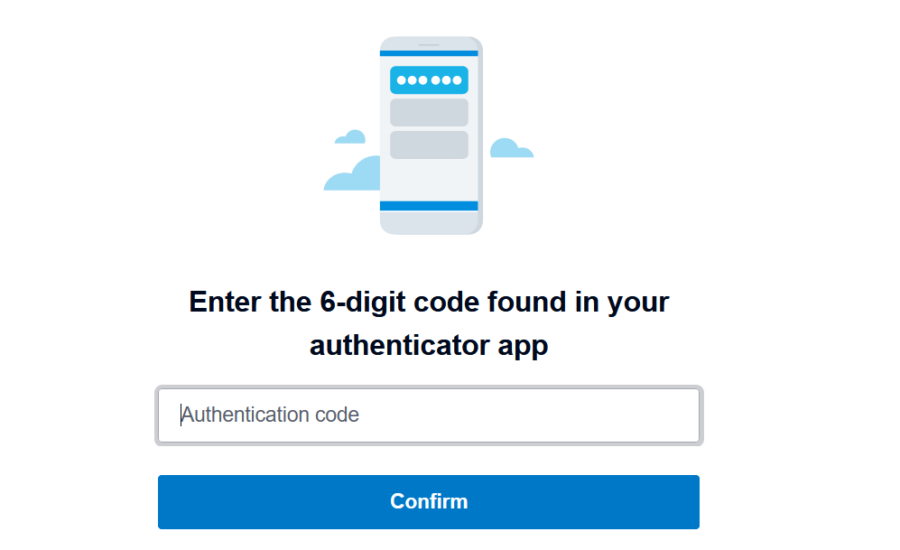Click the "authenticator app" heading line
The height and width of the screenshot is (550, 900).
(429, 346)
